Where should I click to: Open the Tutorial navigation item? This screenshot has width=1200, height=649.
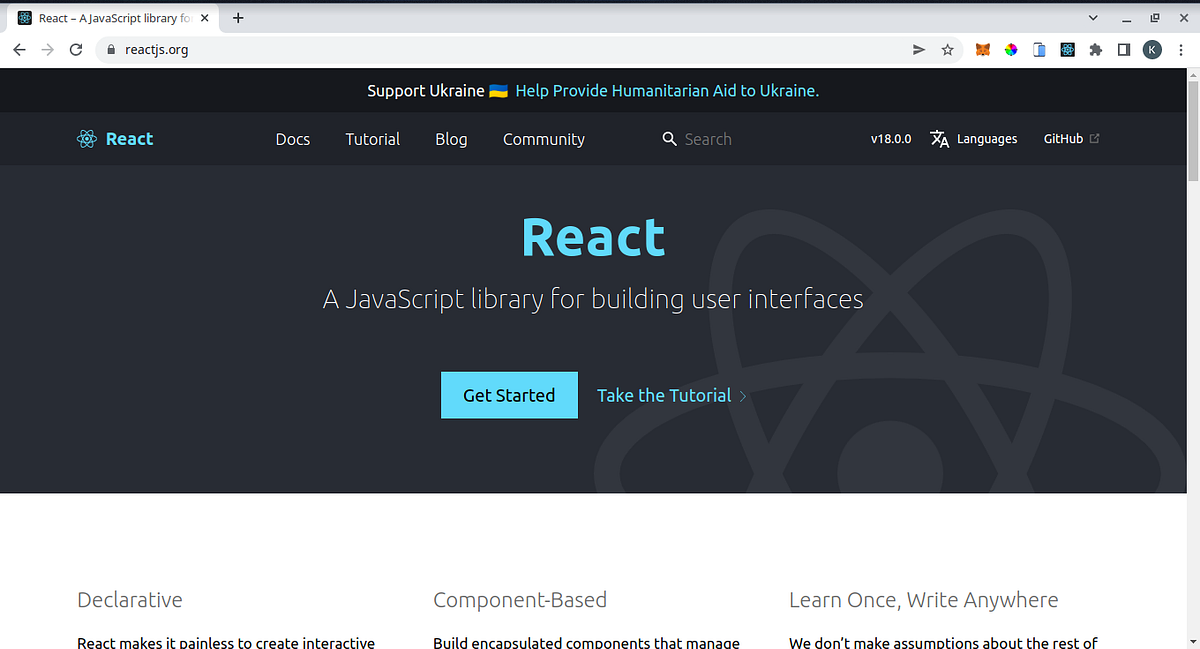pyautogui.click(x=373, y=139)
